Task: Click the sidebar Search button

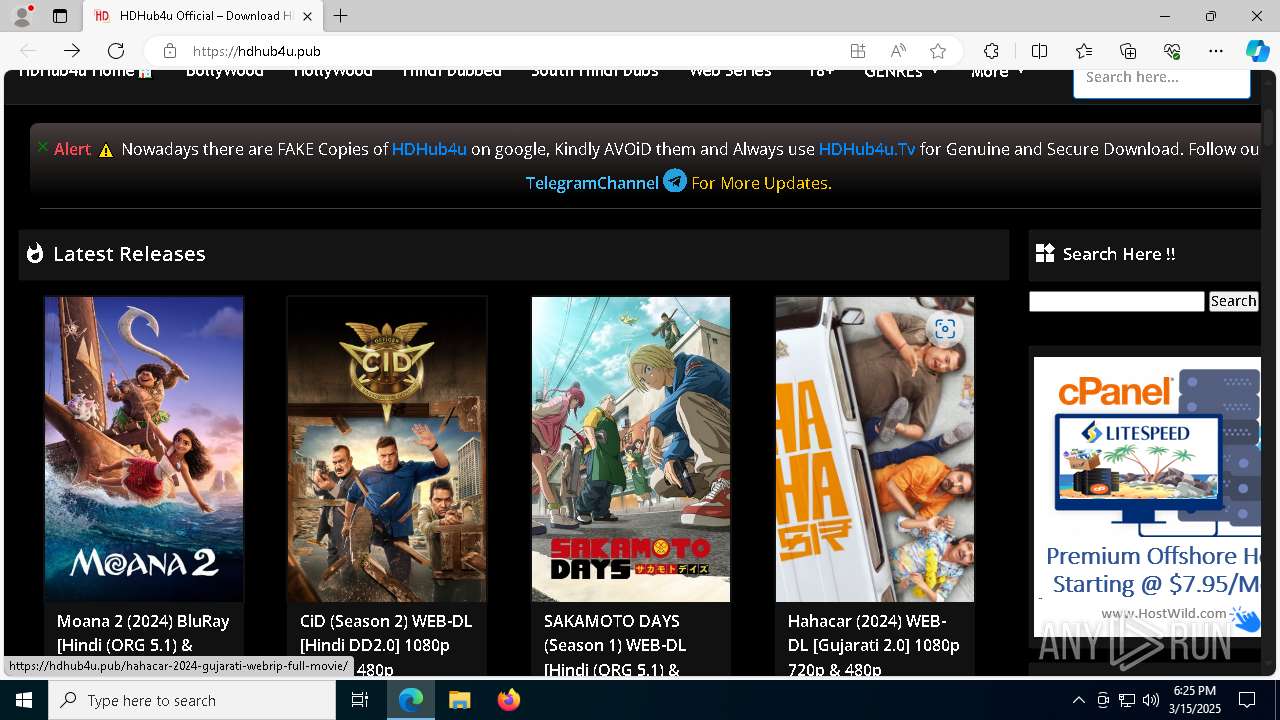Action: coord(1233,301)
